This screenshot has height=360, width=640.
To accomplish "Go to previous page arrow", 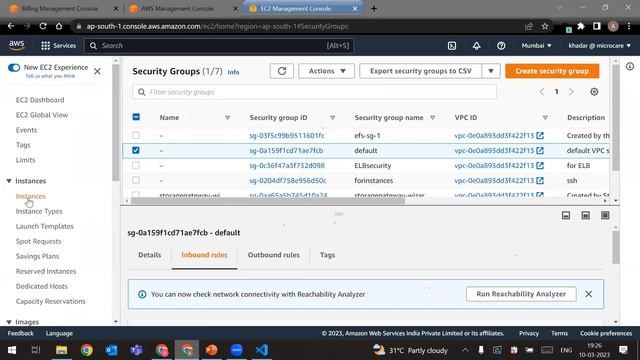I will click(542, 92).
